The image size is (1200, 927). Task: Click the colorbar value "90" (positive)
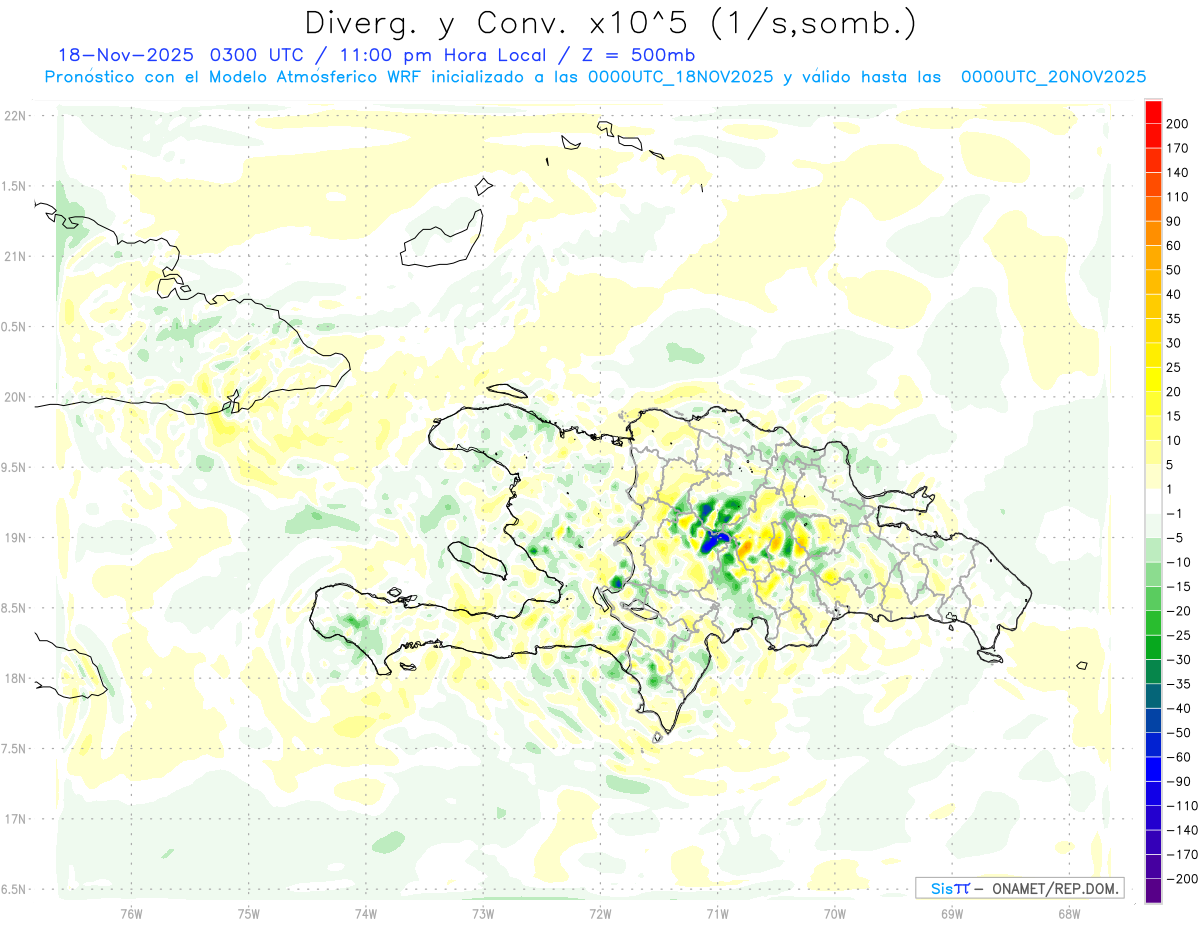[x=1174, y=221]
